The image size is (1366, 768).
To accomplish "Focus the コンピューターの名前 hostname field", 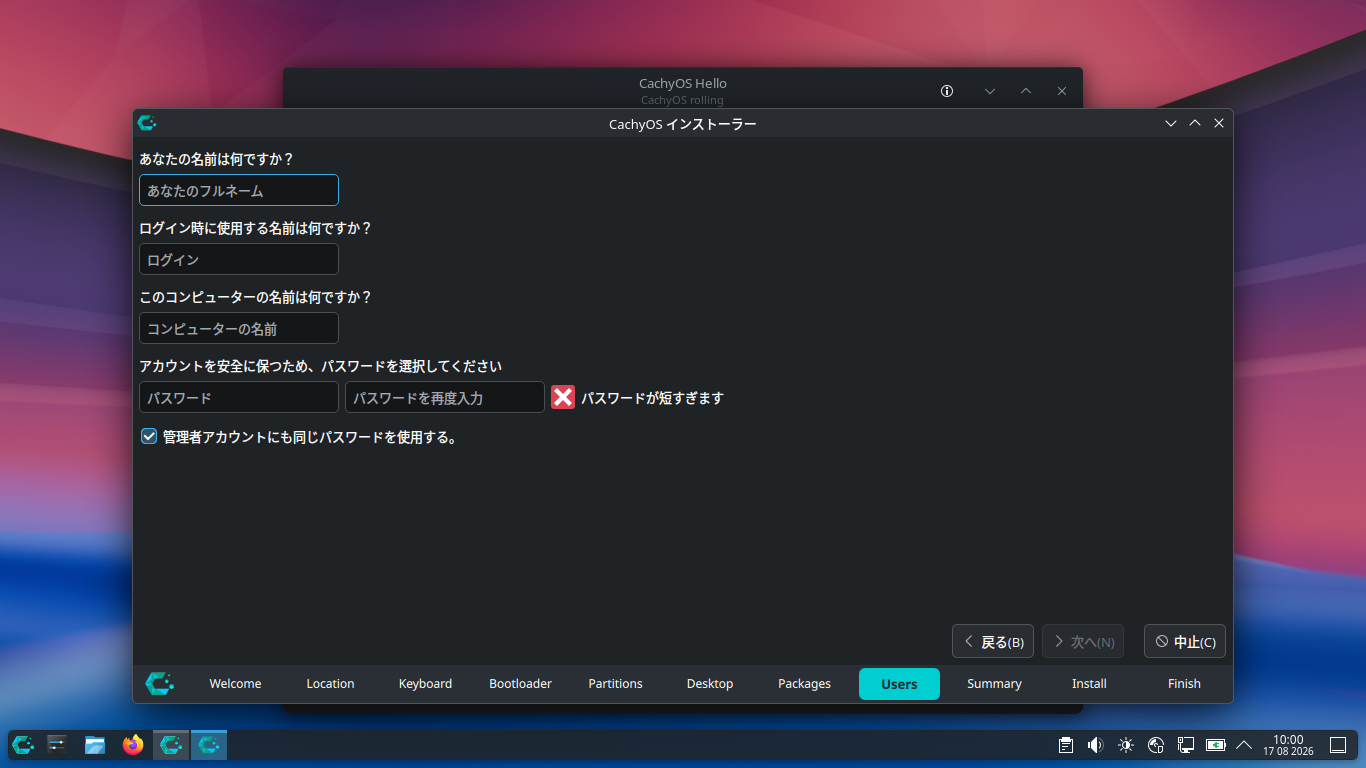I will [239, 328].
